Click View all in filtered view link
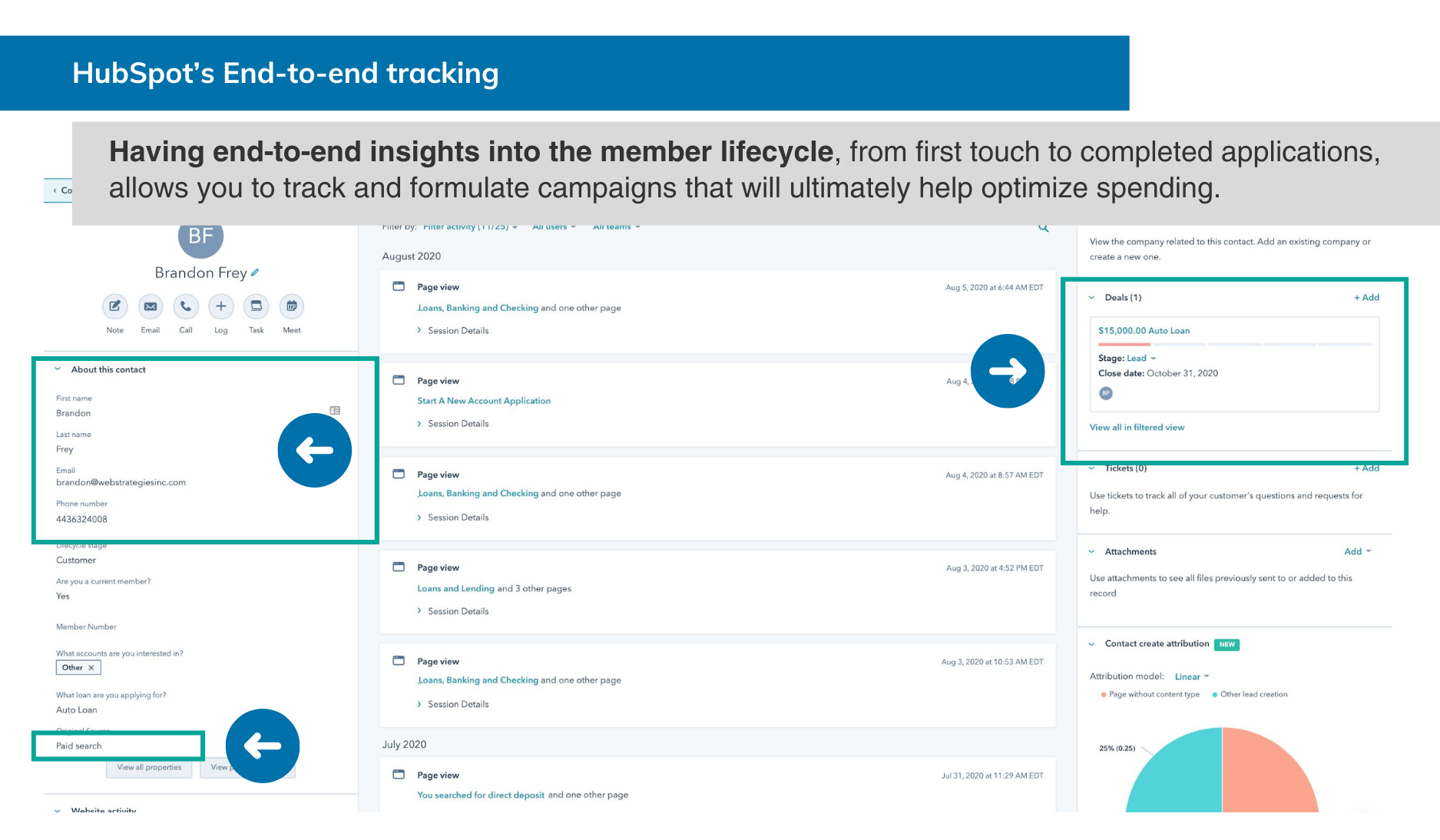1440x840 pixels. 1137,428
